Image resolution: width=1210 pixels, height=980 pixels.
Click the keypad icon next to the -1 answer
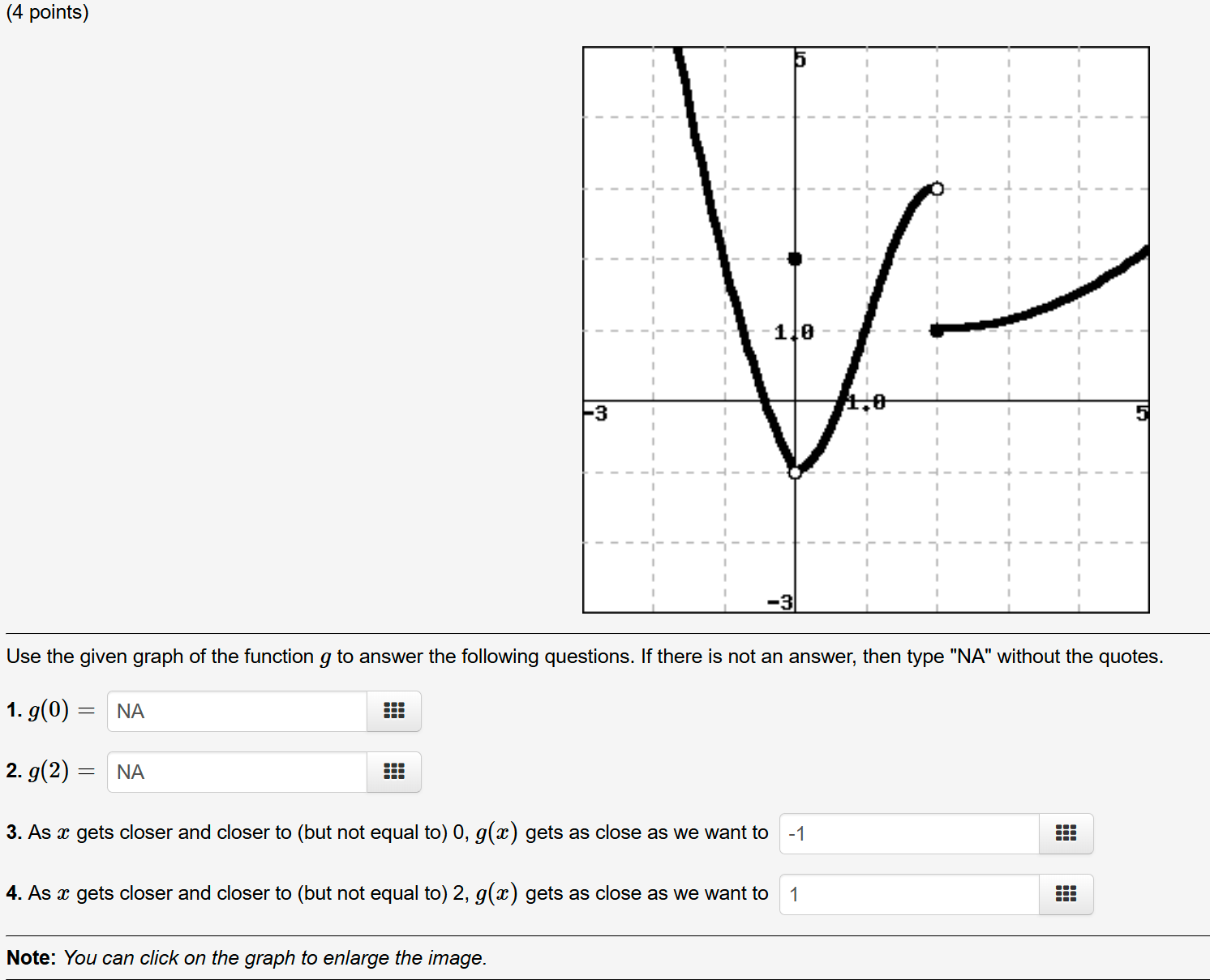click(1066, 833)
